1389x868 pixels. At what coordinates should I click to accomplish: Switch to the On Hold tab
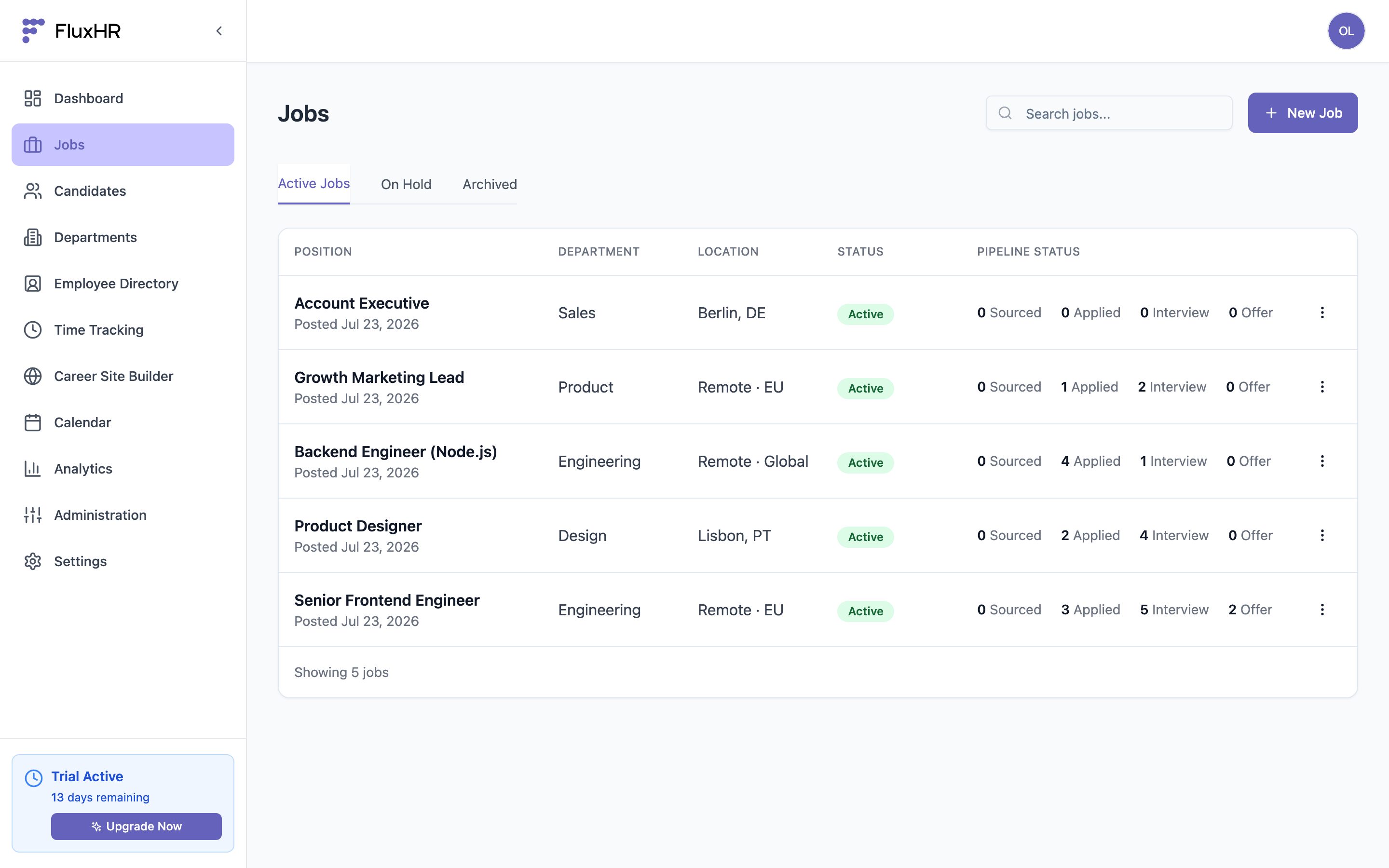pos(406,184)
